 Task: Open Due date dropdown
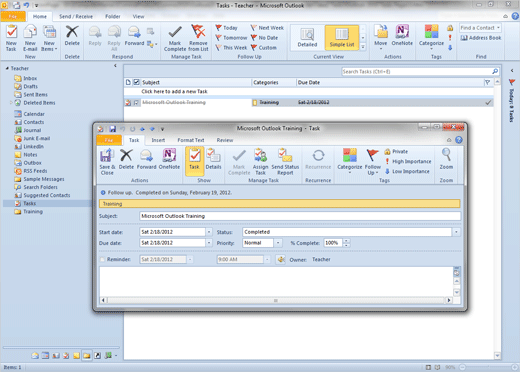pyautogui.click(x=209, y=243)
